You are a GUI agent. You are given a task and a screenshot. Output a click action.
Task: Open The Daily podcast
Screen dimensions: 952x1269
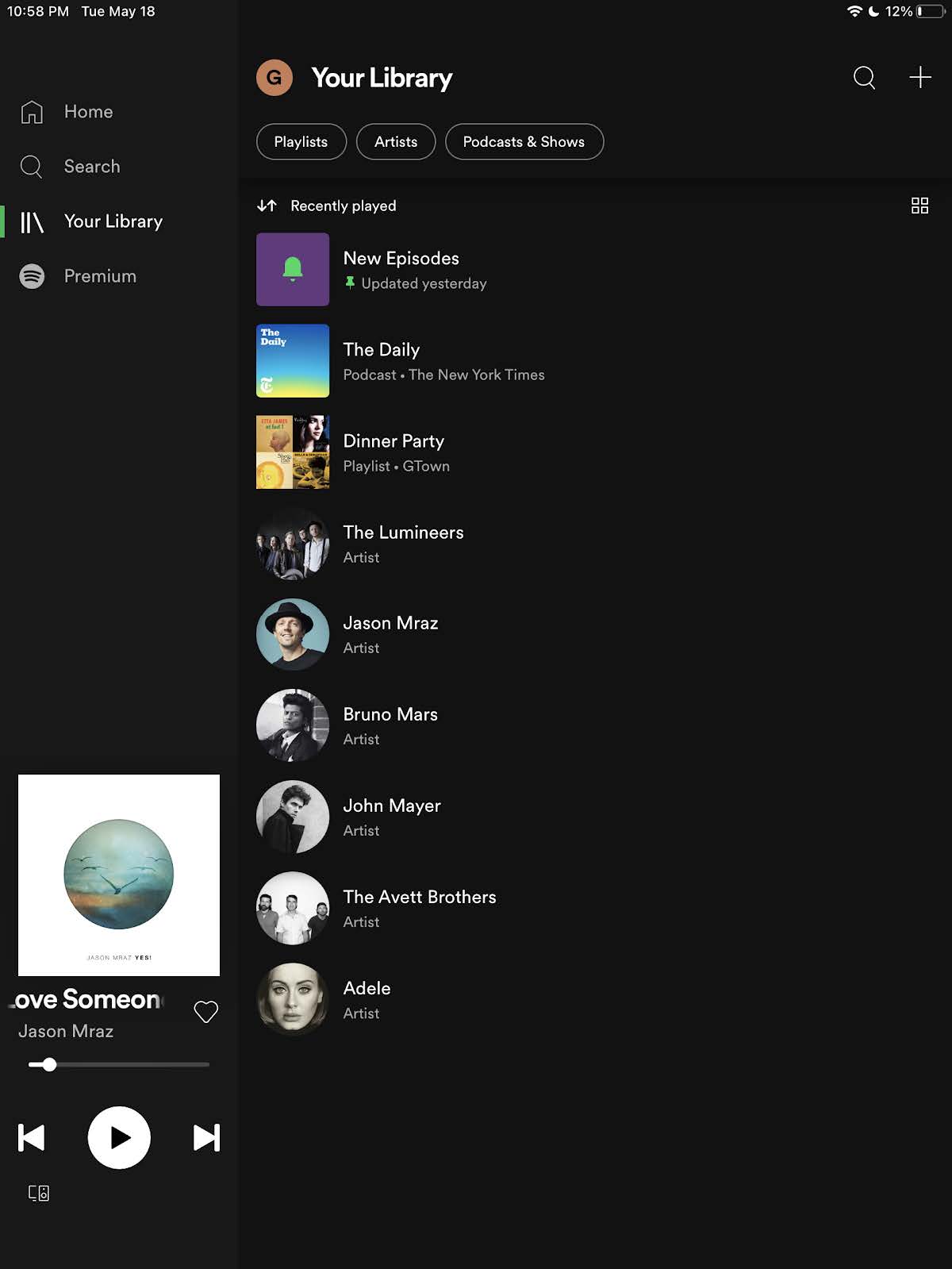[595, 361]
